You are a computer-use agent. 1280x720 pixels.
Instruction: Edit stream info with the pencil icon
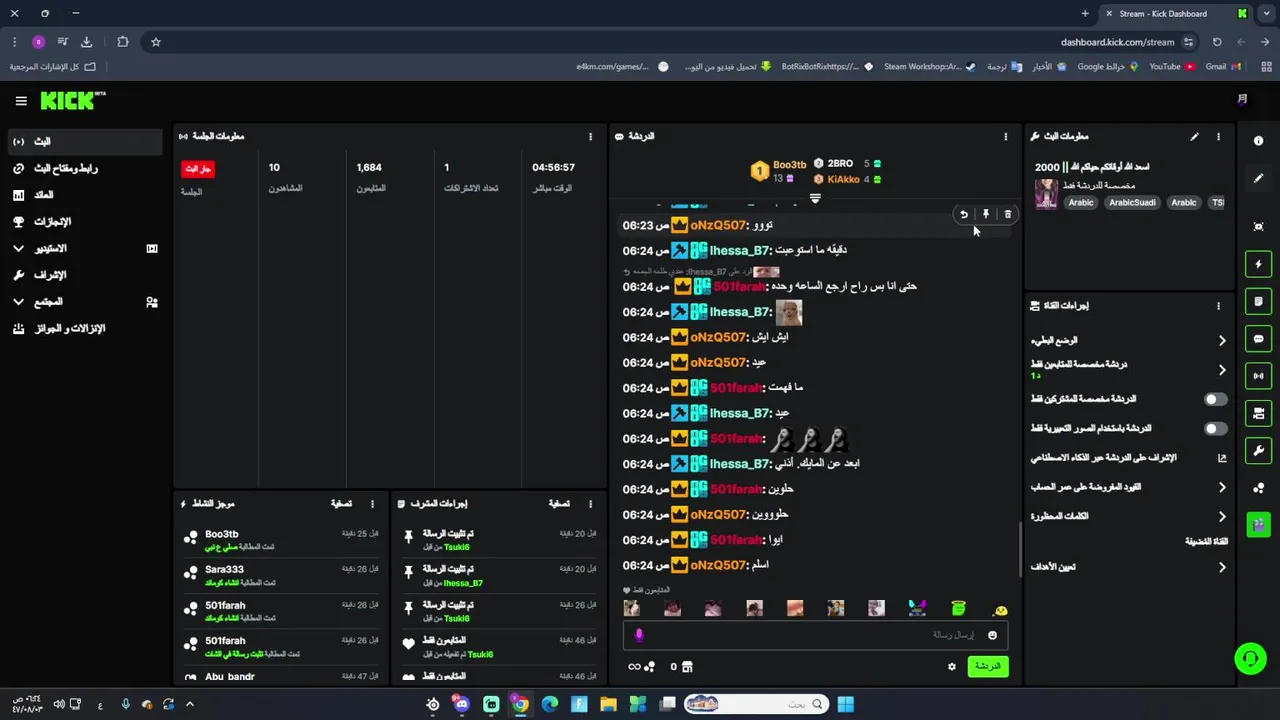pos(1194,137)
